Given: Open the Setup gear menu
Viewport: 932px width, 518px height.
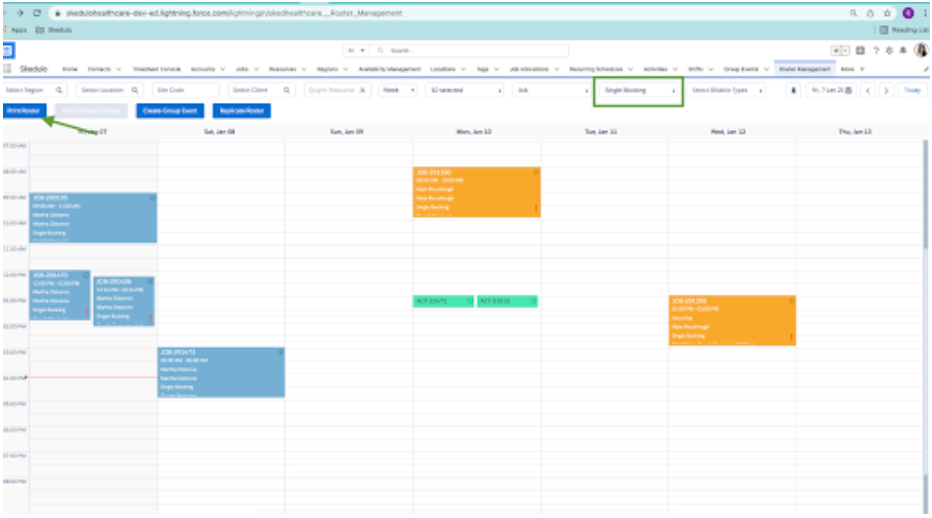Looking at the screenshot, I should coord(889,51).
